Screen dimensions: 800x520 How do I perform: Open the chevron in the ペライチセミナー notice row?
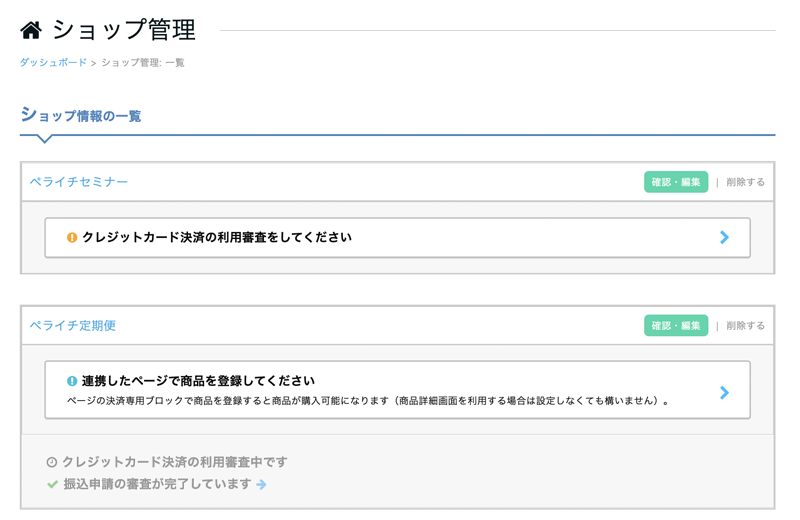[x=724, y=238]
